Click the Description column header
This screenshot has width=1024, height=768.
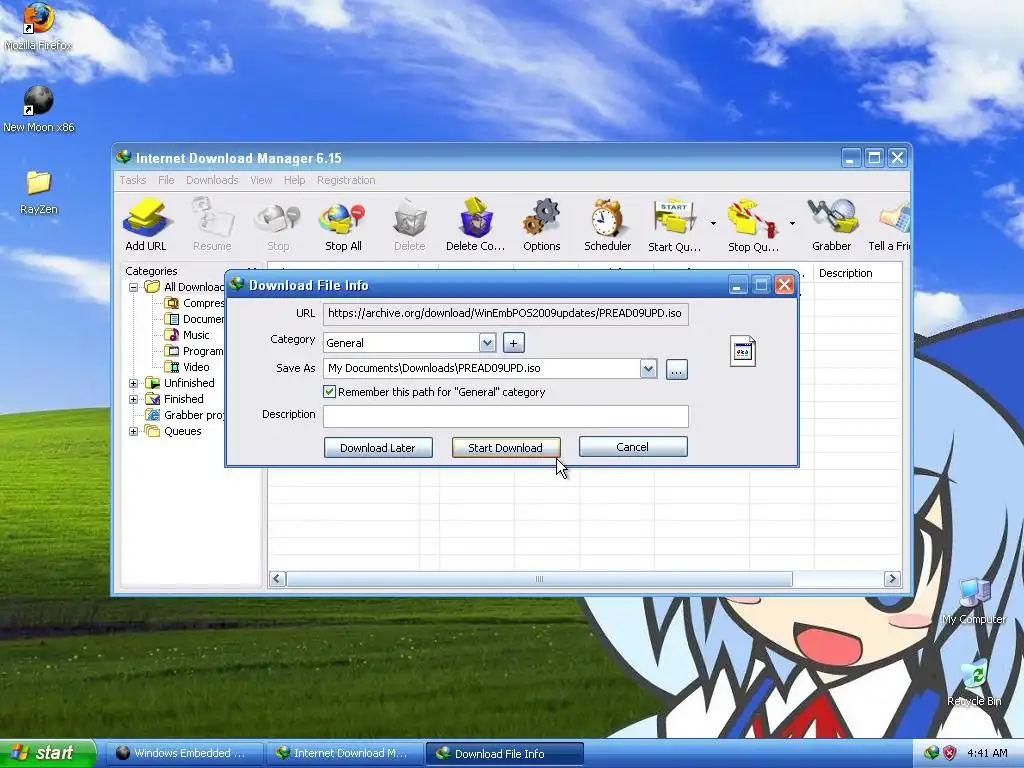(x=857, y=273)
